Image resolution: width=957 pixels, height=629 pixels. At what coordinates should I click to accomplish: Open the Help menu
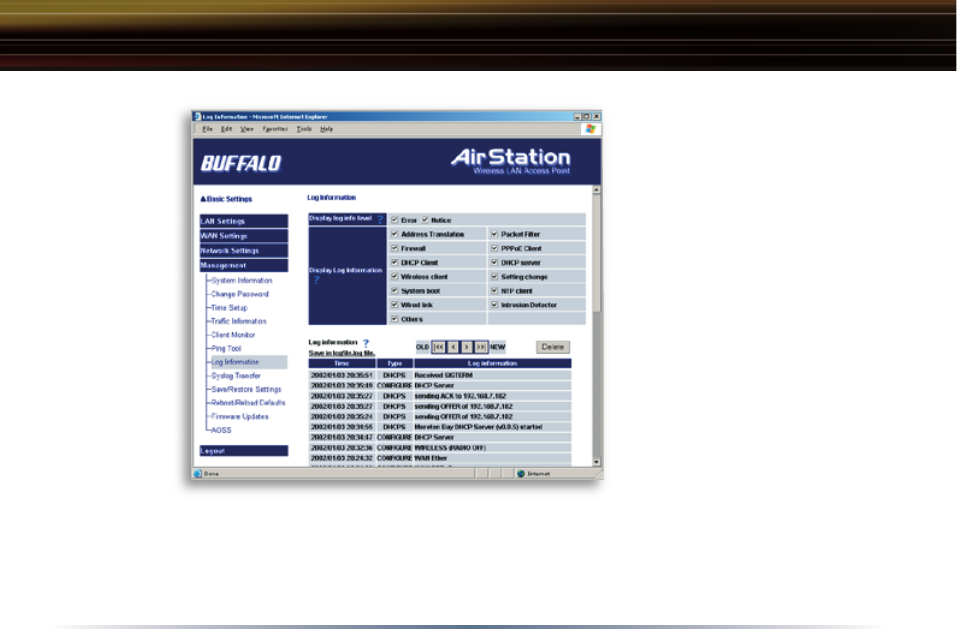pyautogui.click(x=327, y=129)
